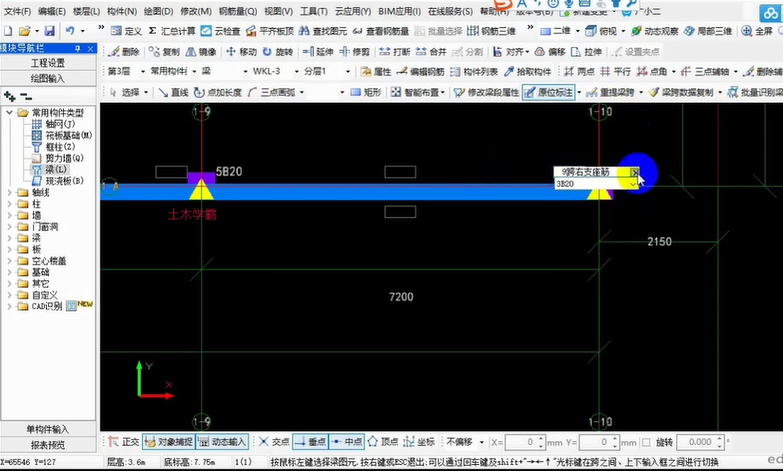Image resolution: width=783 pixels, height=471 pixels.
Task: Open the 定义 tool
Action: (x=126, y=31)
